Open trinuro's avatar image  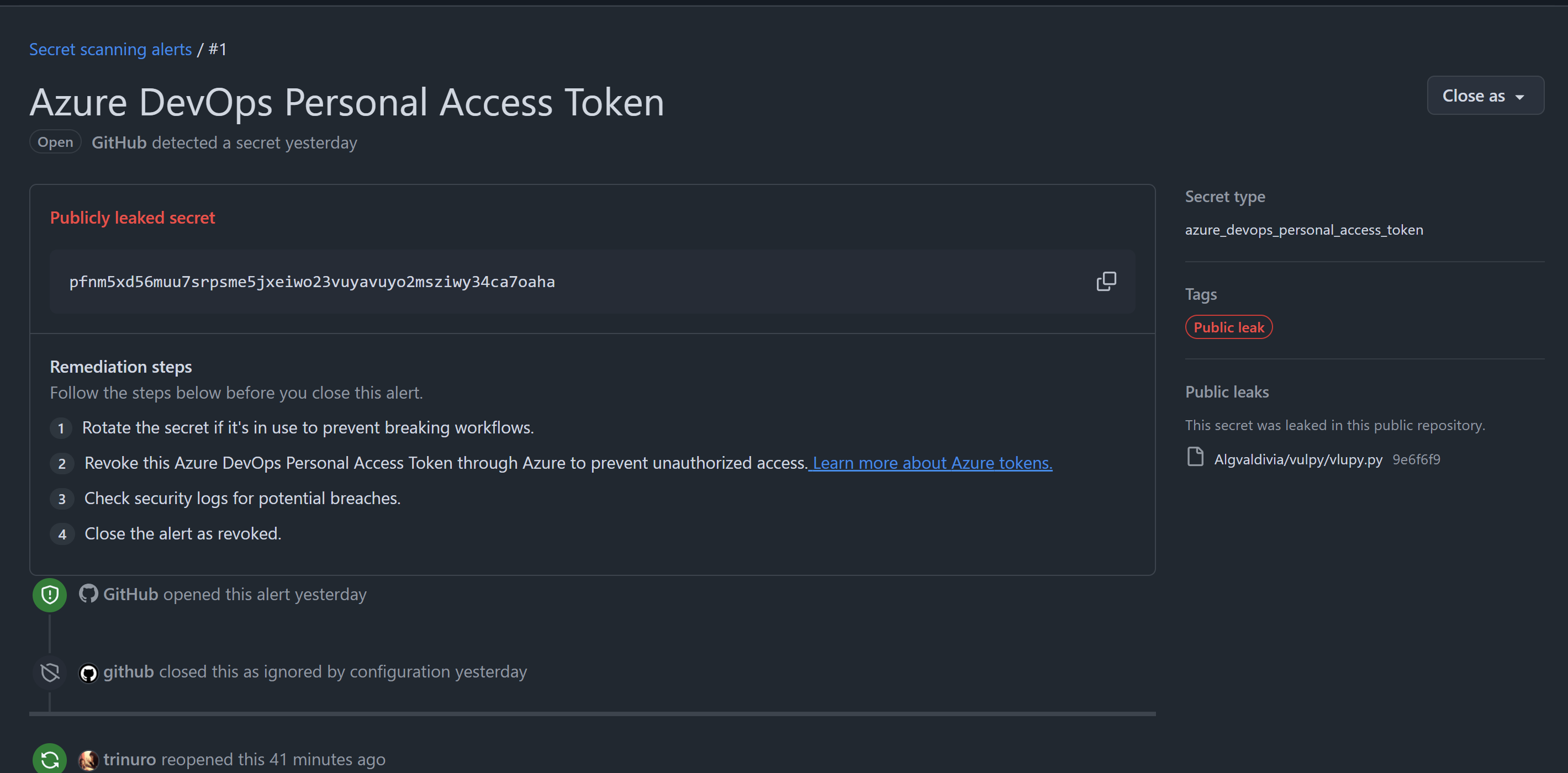pyautogui.click(x=88, y=760)
